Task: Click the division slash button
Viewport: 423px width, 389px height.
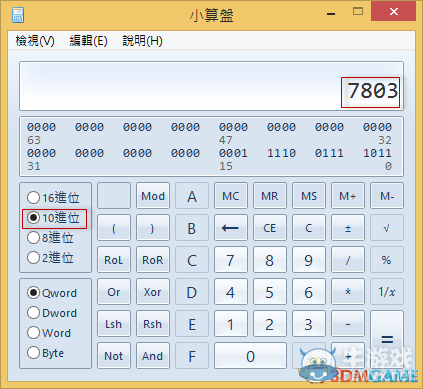Action: tap(348, 260)
